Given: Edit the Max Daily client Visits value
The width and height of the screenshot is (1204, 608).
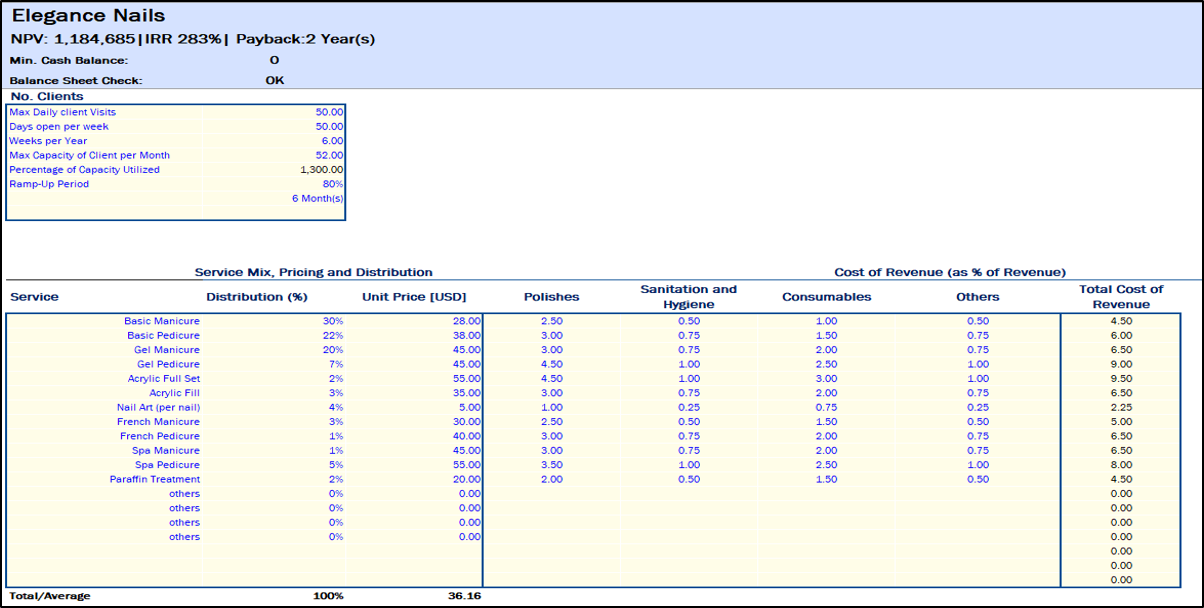Looking at the screenshot, I should 329,112.
